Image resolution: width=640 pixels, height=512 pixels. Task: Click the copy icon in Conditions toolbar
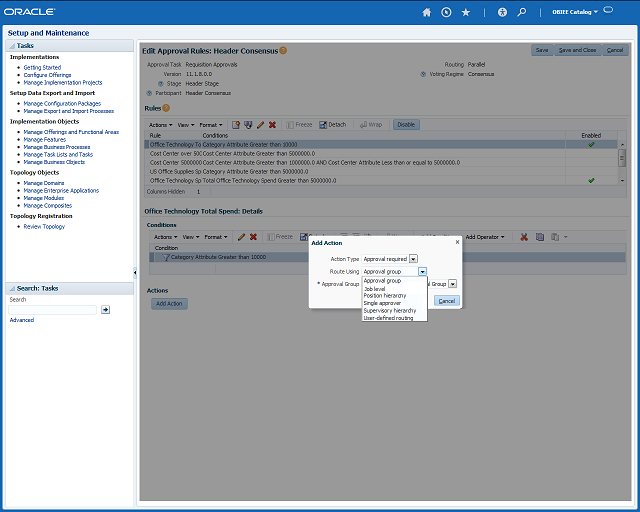540,237
